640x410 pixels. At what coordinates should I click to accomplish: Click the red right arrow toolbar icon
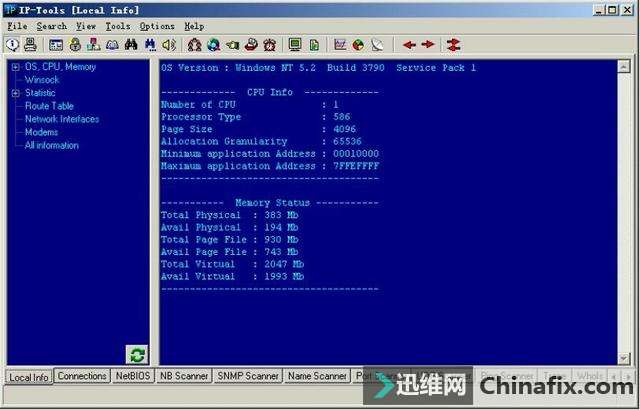428,45
